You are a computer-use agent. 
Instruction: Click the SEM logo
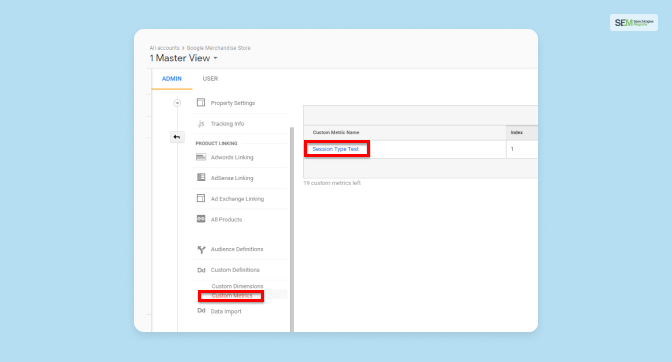[x=633, y=23]
